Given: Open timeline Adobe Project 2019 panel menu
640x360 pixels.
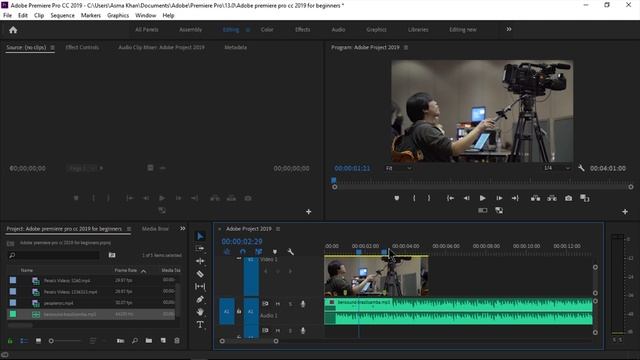Looking at the screenshot, I should click(x=278, y=229).
